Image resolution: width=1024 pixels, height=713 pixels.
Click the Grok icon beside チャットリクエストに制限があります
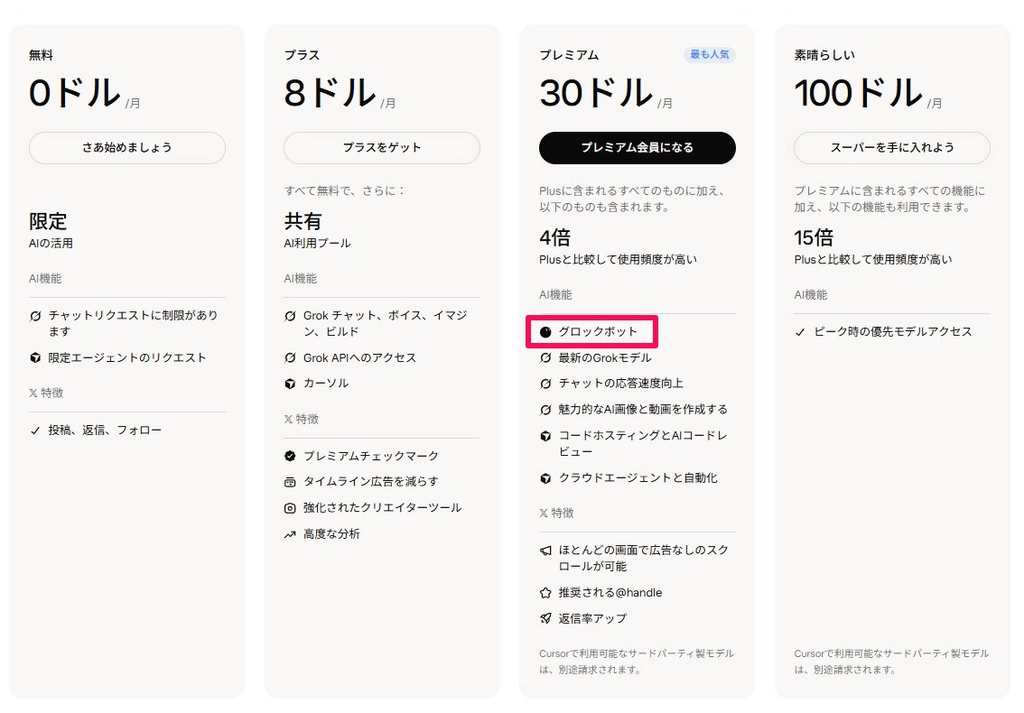tap(35, 316)
